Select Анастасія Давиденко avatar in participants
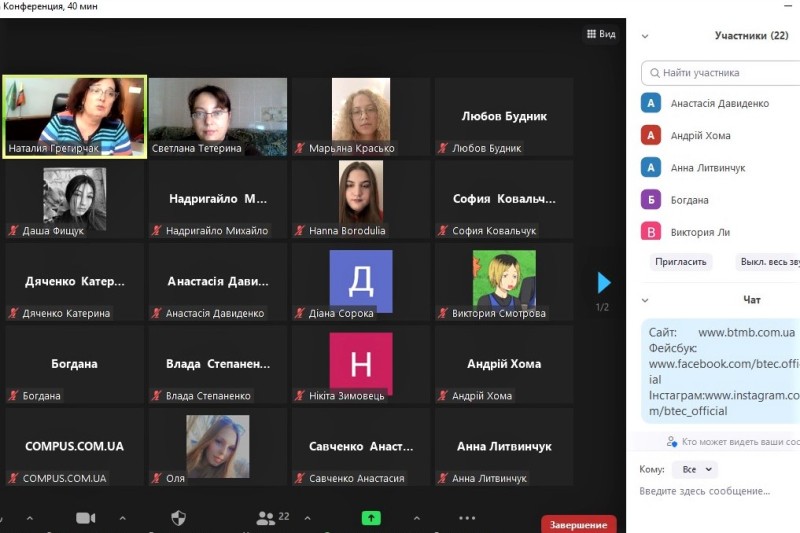The height and width of the screenshot is (533, 800). click(x=651, y=103)
